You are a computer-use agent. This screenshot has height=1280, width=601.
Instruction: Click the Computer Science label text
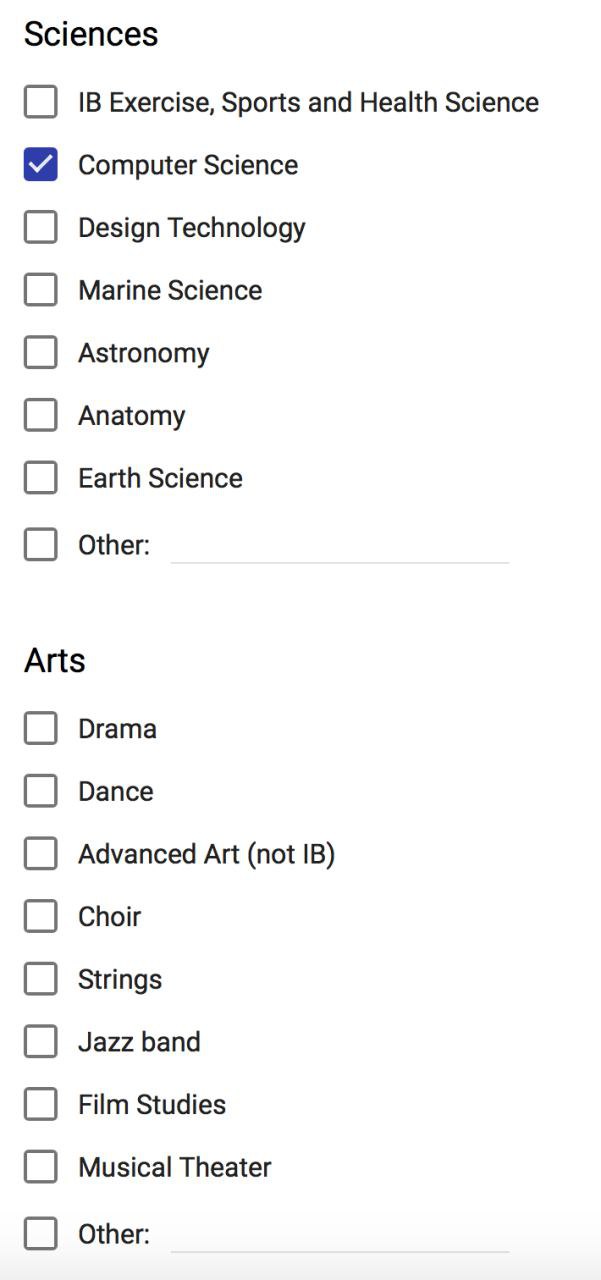tap(188, 165)
